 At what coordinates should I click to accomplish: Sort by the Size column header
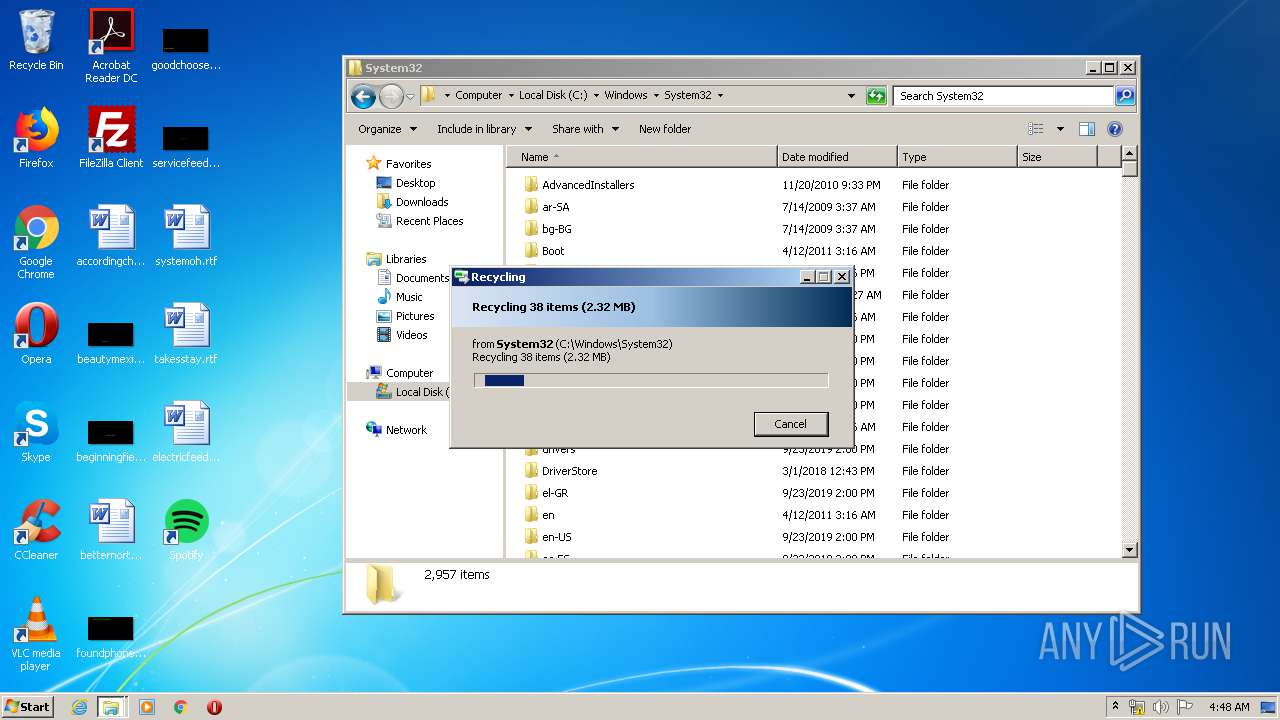(1057, 157)
